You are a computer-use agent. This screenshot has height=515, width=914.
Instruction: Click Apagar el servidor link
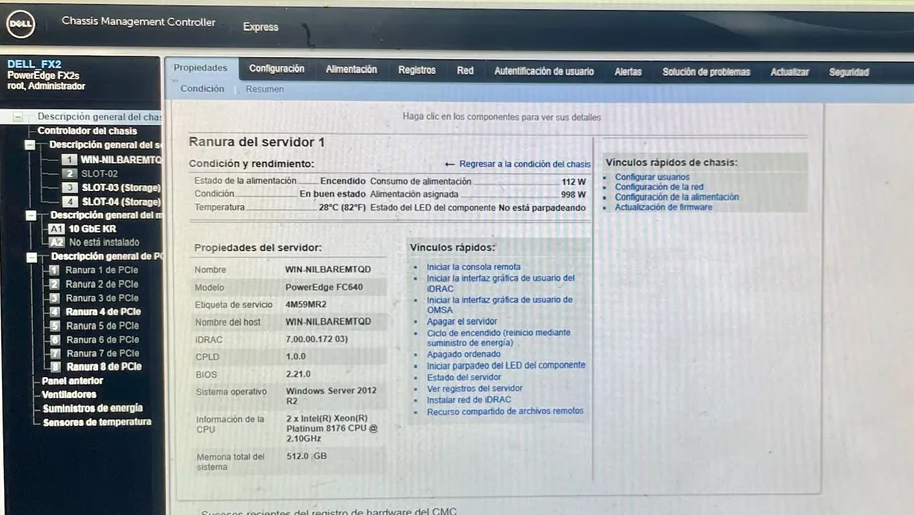tap(462, 321)
